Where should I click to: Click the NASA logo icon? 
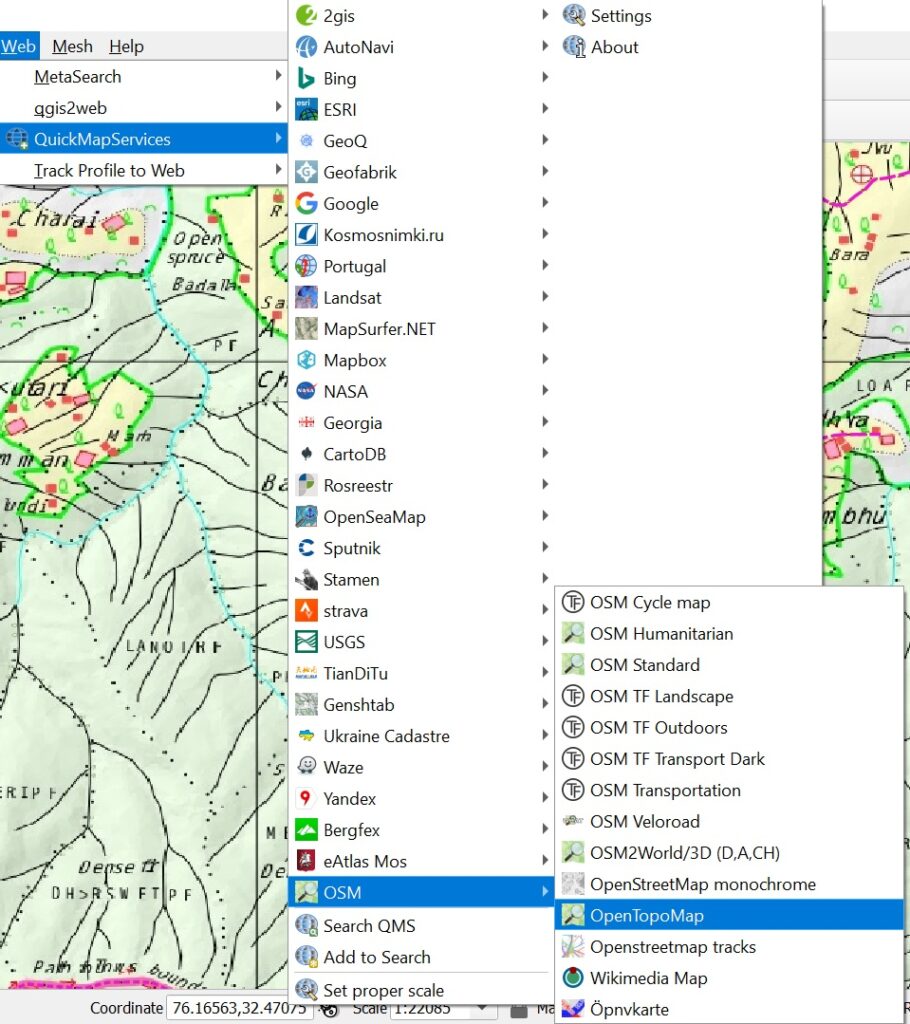pos(306,391)
